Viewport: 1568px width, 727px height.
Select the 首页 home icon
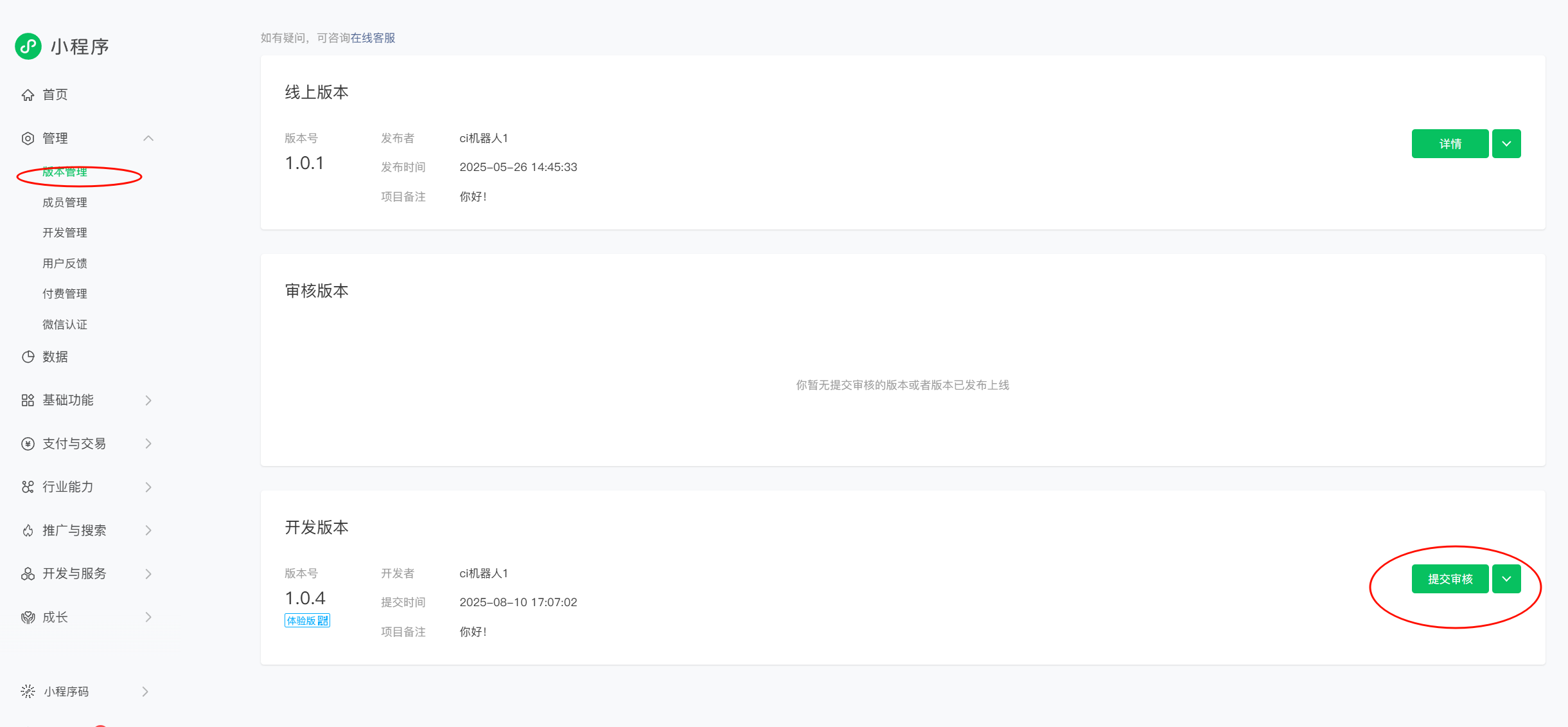click(28, 94)
